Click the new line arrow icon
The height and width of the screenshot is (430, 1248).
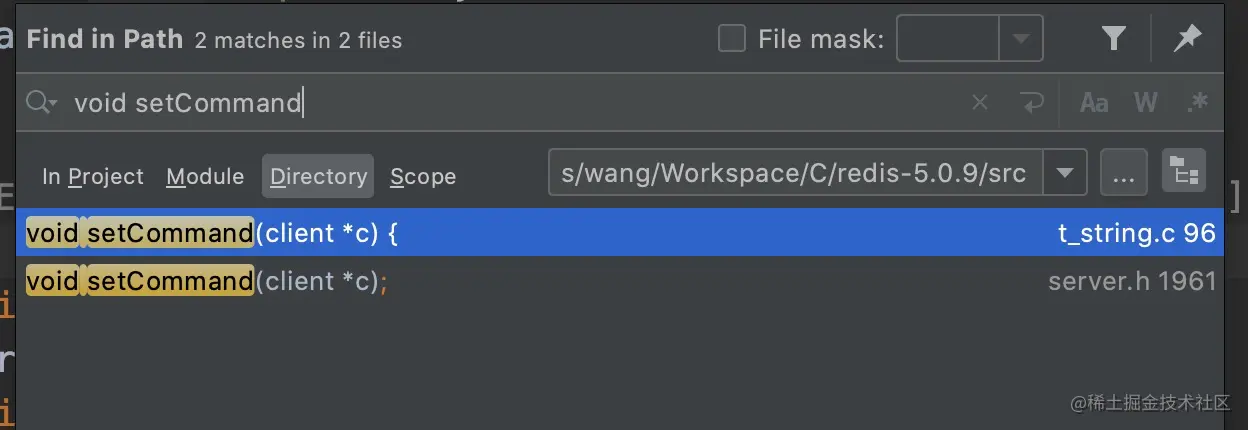1031,102
